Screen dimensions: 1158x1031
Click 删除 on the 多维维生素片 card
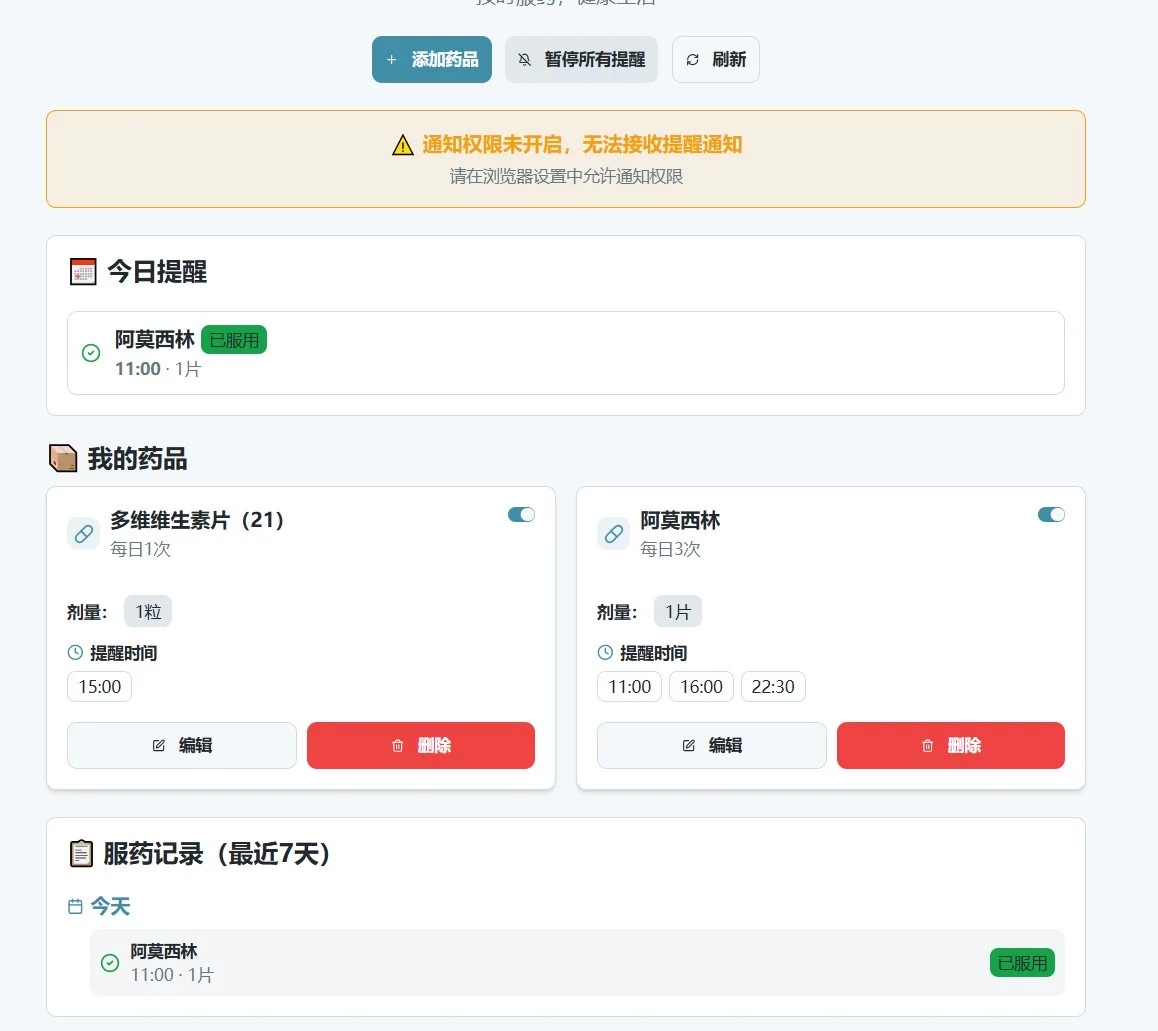[420, 745]
